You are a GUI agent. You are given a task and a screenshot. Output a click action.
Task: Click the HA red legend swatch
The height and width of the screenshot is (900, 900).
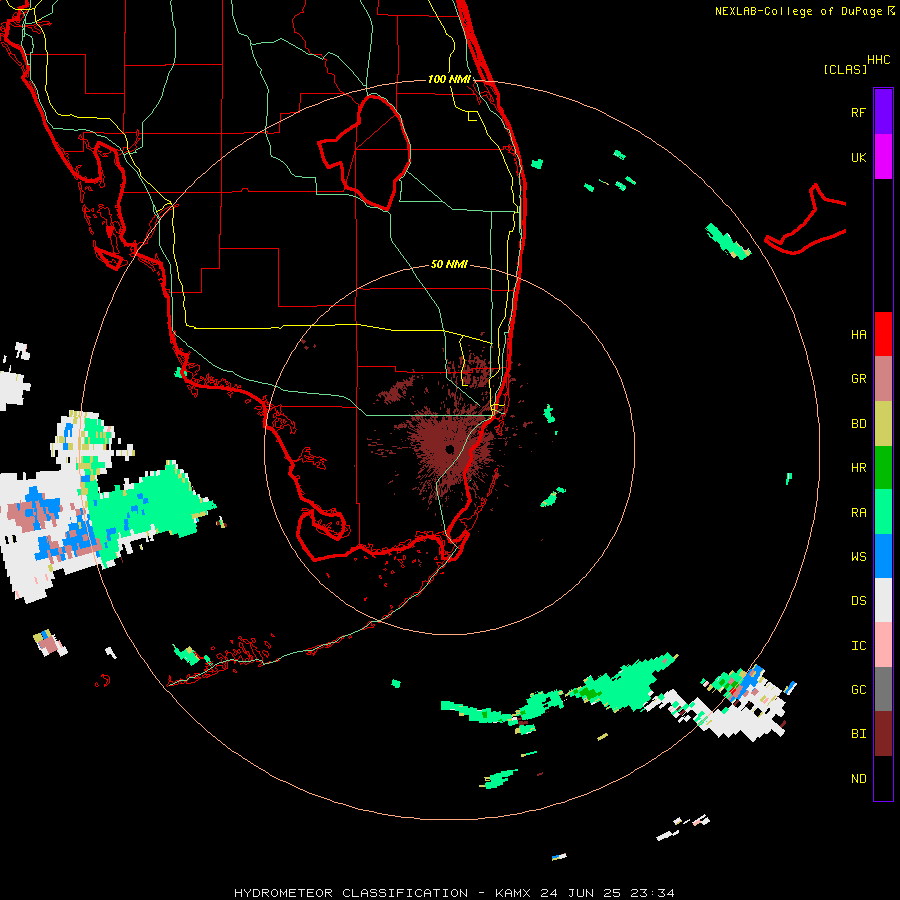(883, 334)
